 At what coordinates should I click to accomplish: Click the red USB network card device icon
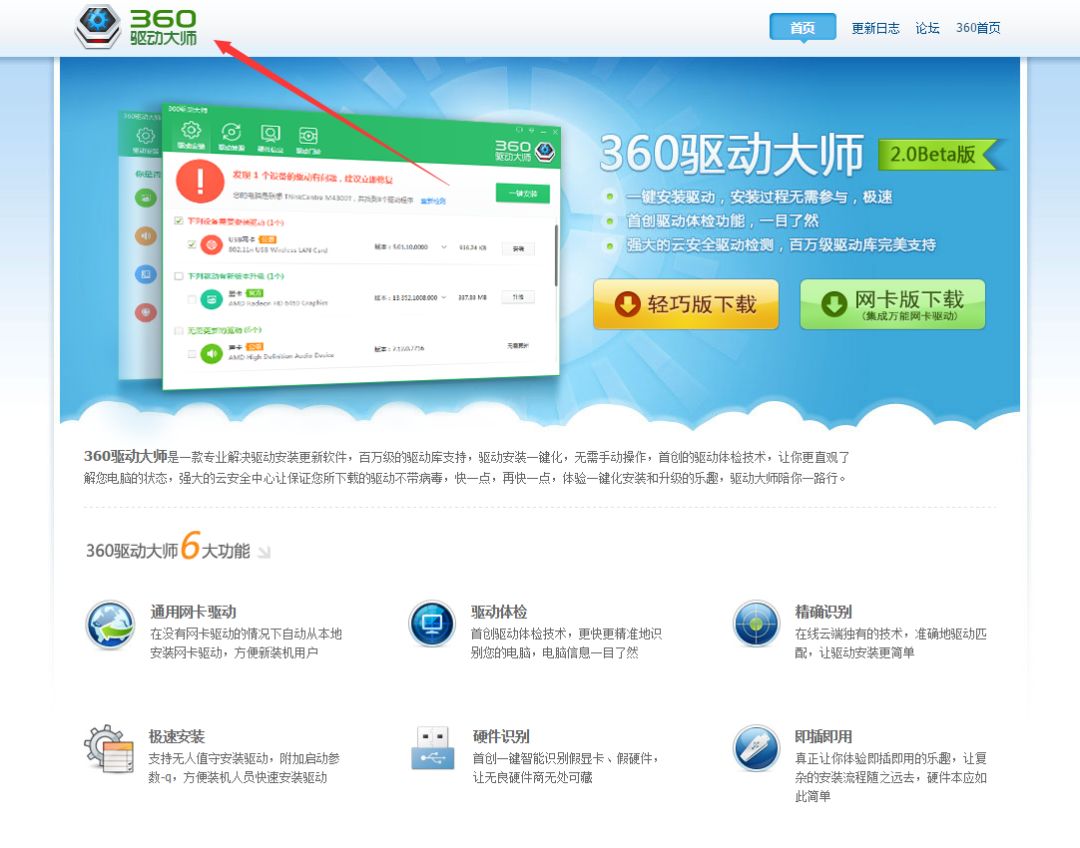[x=211, y=245]
